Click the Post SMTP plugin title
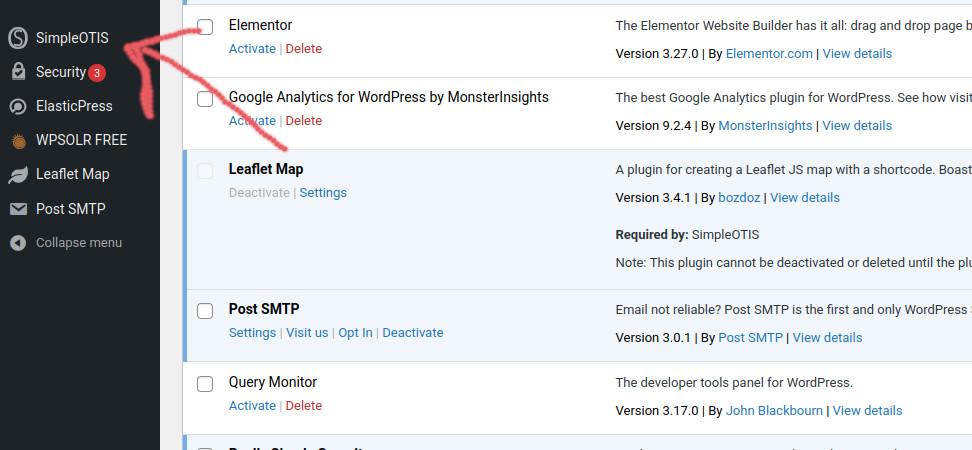This screenshot has width=972, height=450. [264, 309]
